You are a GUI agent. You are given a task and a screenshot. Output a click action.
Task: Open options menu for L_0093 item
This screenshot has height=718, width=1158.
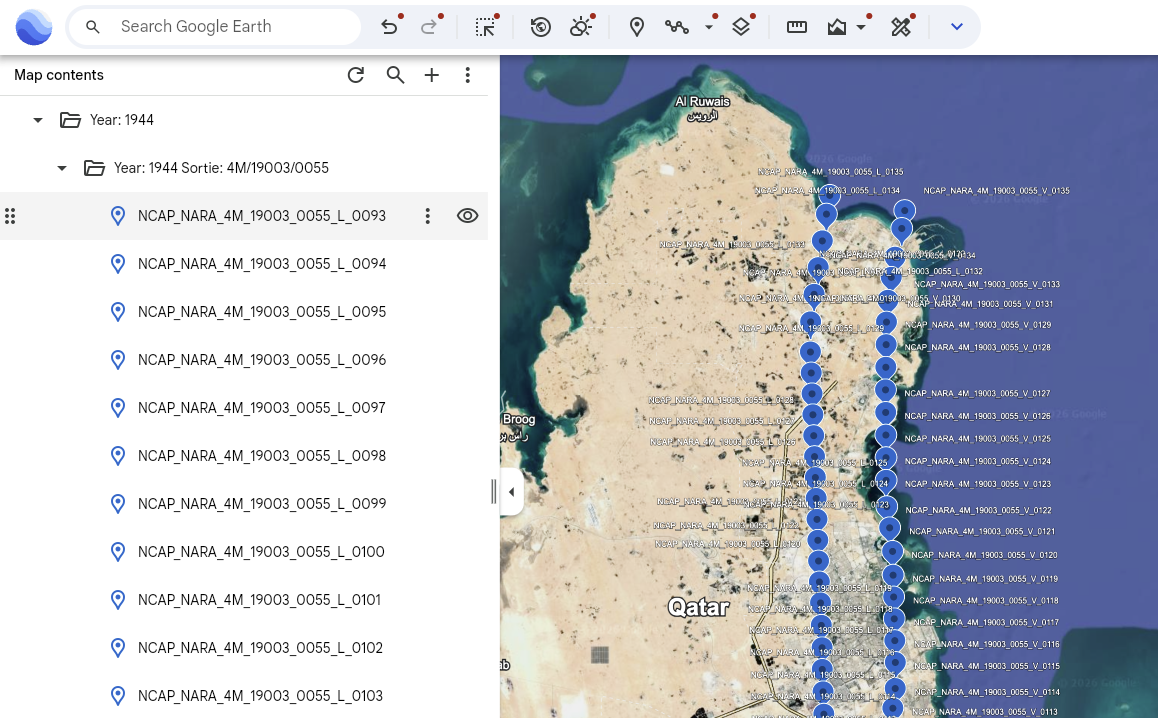click(427, 216)
